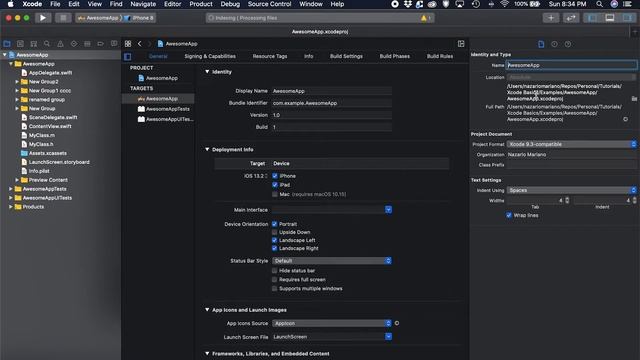Show the File inspector

(x=541, y=44)
